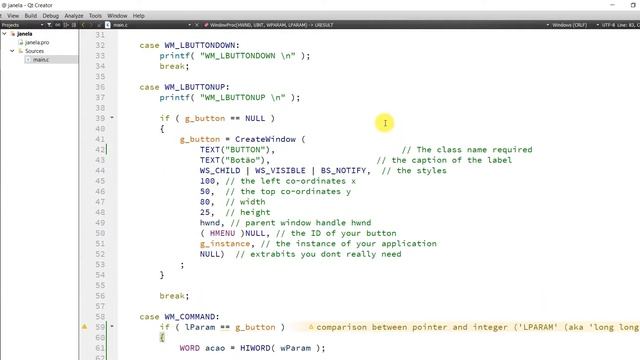The height and width of the screenshot is (360, 640).
Task: Close the main.c document with X
Action: tap(197, 25)
